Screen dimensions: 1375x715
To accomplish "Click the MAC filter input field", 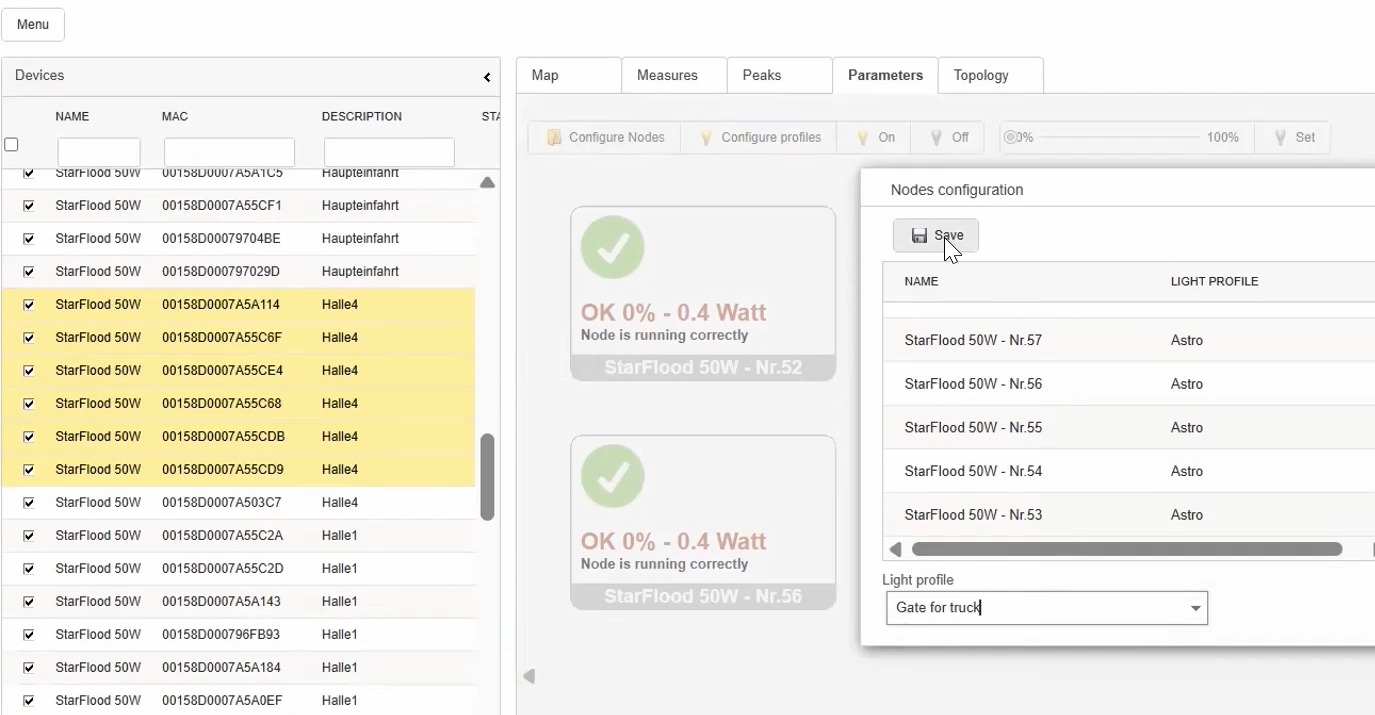I will 229,152.
